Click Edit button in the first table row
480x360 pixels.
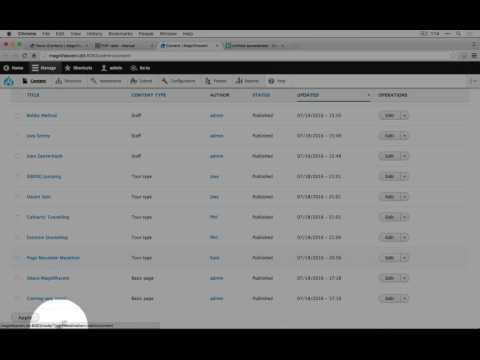(x=389, y=115)
